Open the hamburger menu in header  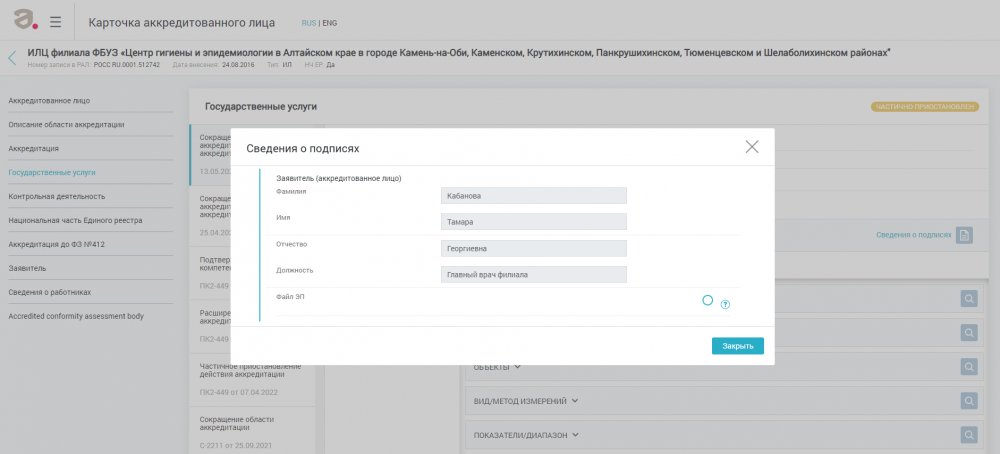(x=55, y=22)
